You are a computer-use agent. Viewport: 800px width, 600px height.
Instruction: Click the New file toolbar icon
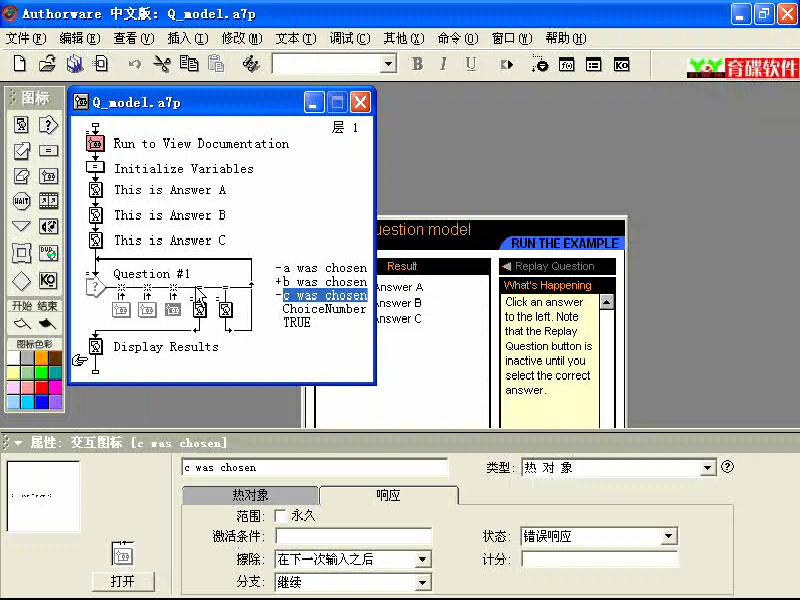pos(19,64)
